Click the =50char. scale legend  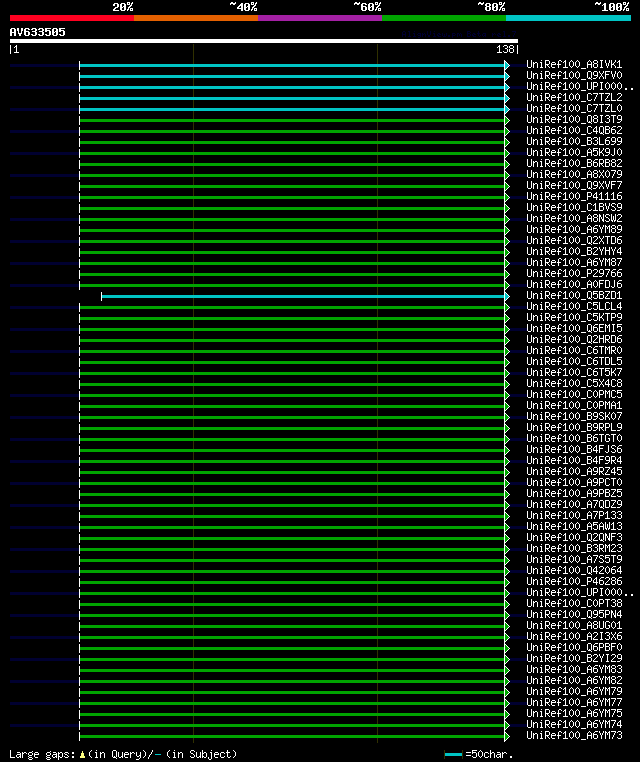click(x=479, y=754)
